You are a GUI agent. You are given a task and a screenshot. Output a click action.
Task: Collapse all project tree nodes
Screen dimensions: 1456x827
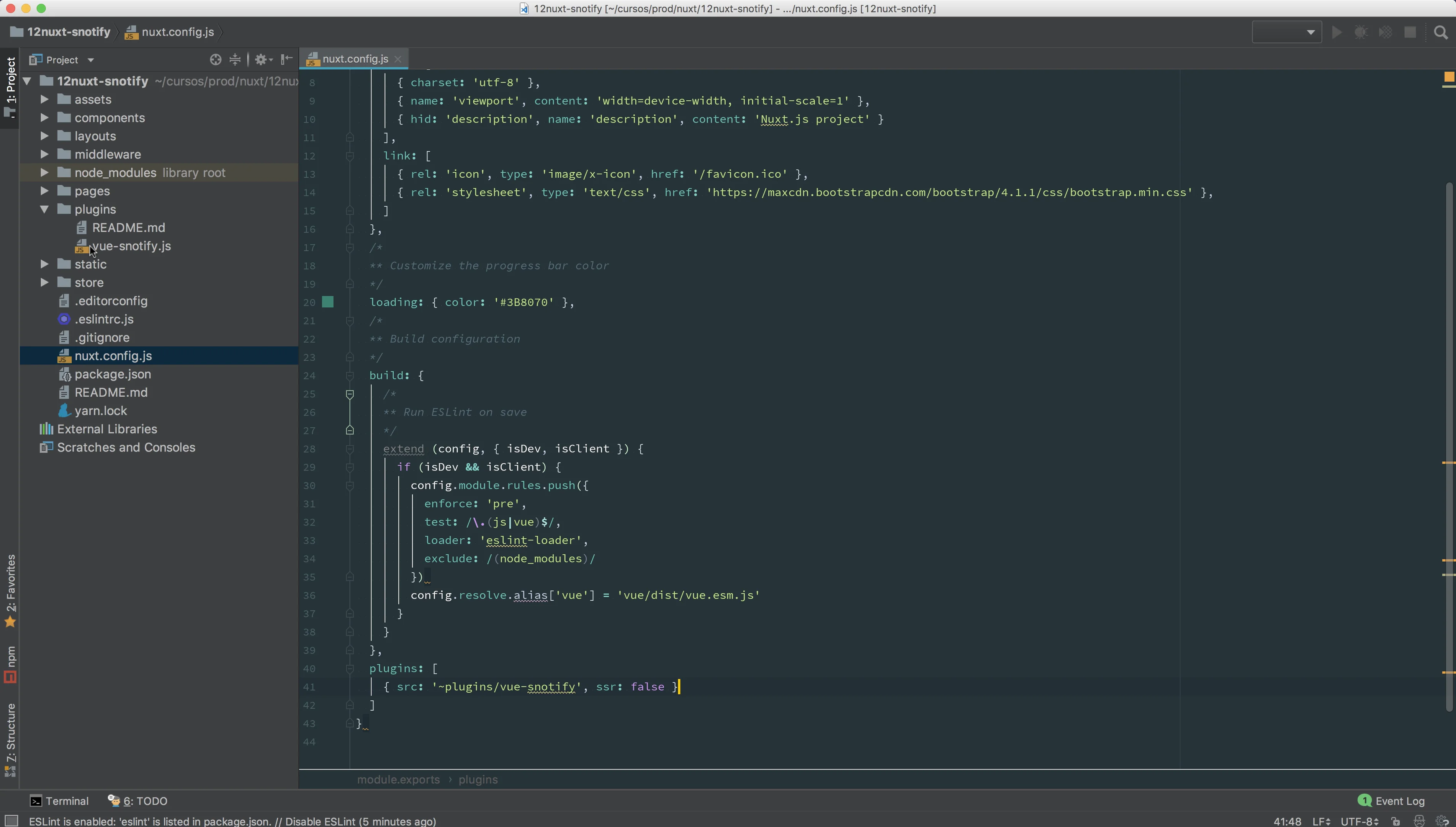(235, 59)
